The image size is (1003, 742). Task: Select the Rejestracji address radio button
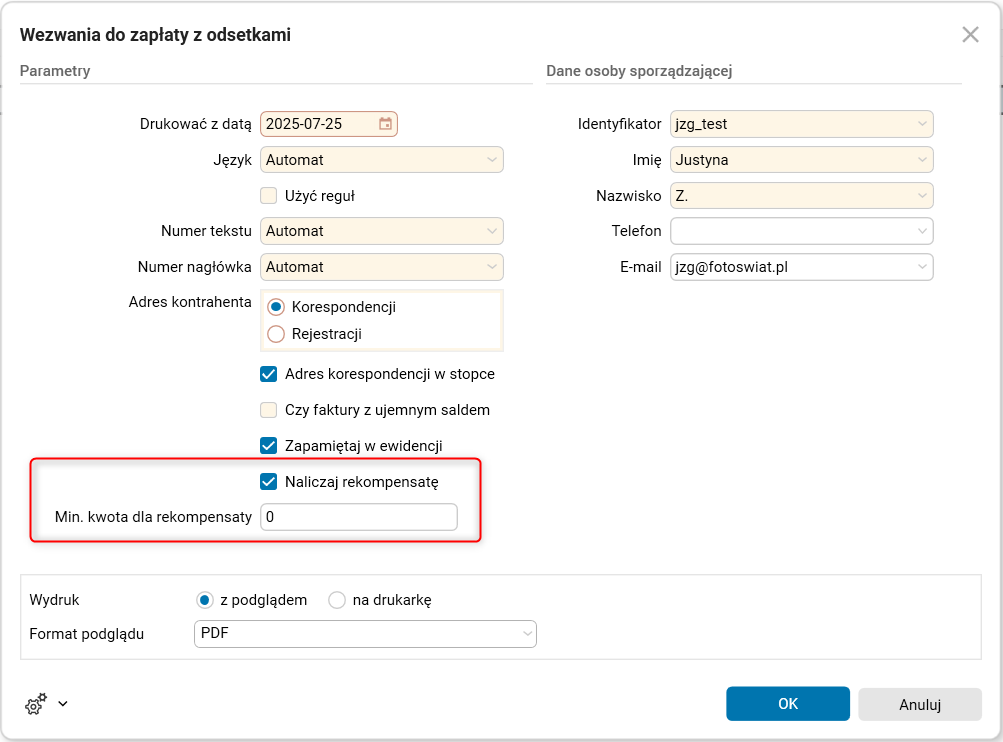click(x=276, y=334)
